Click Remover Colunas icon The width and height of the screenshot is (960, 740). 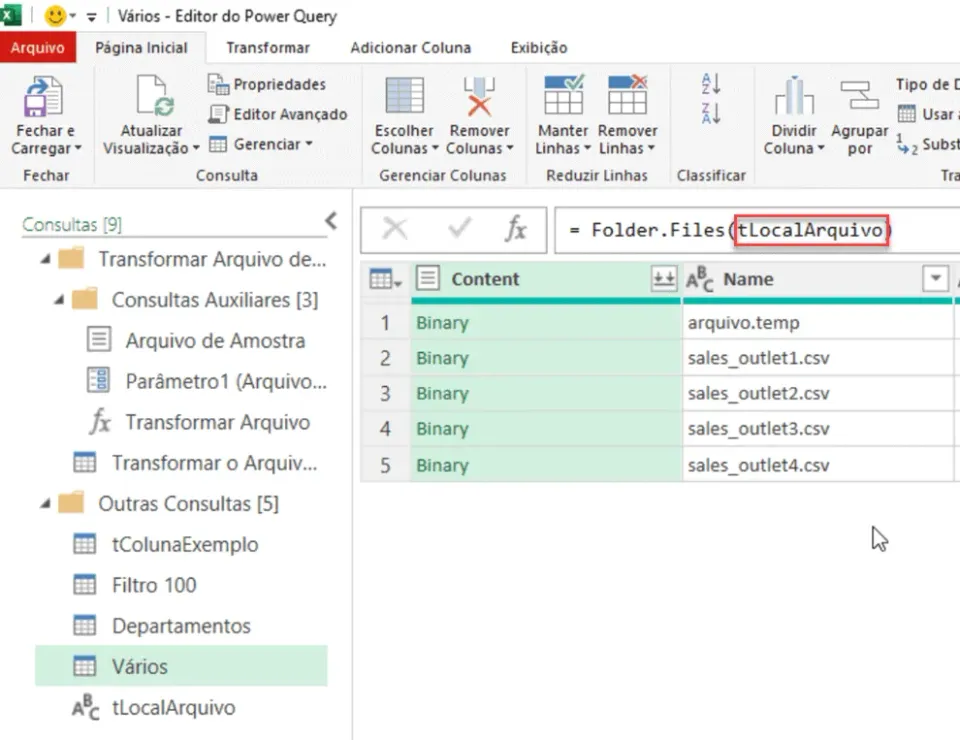479,96
